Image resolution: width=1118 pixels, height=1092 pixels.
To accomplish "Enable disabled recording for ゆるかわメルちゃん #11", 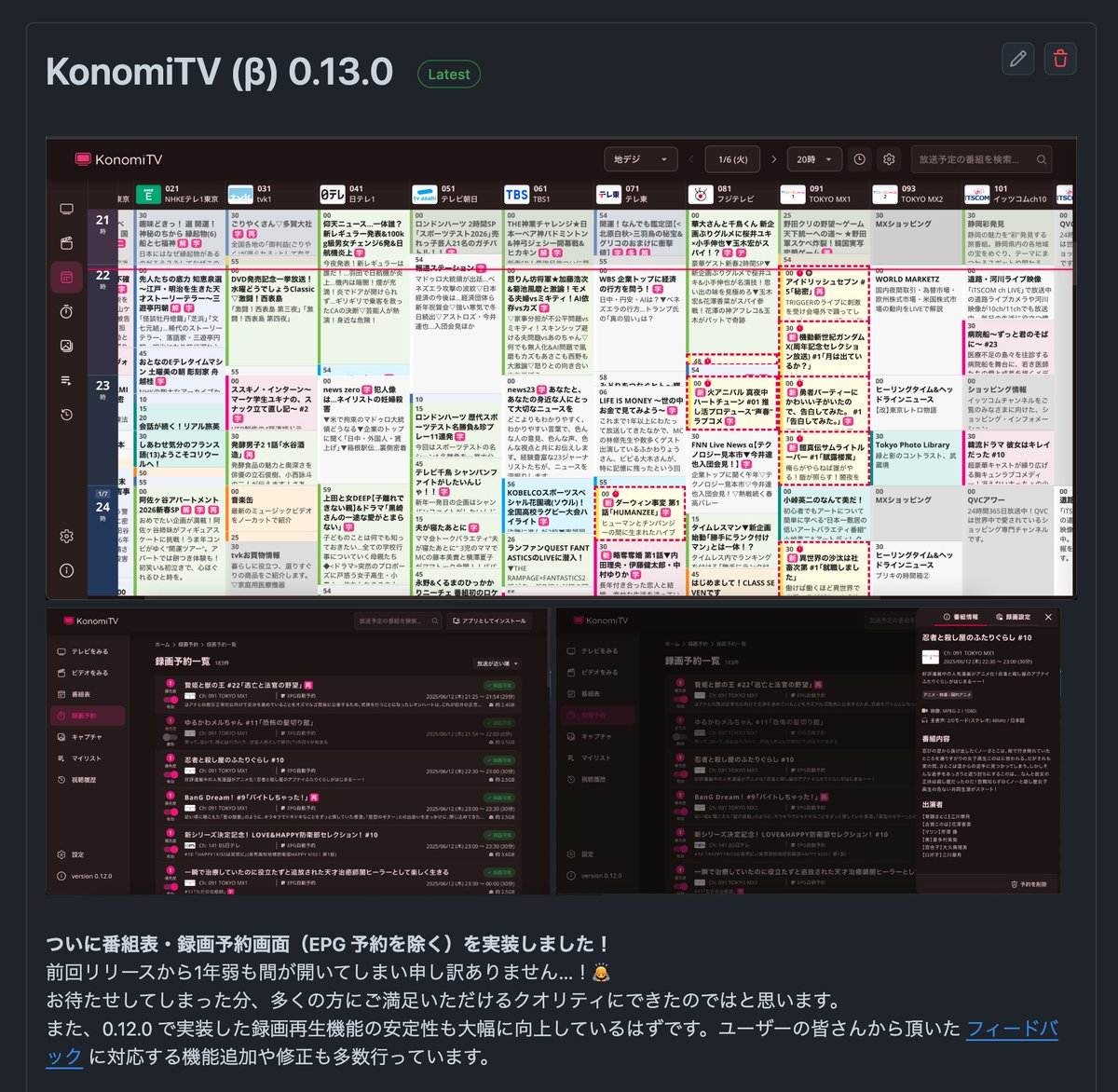I will tap(170, 736).
